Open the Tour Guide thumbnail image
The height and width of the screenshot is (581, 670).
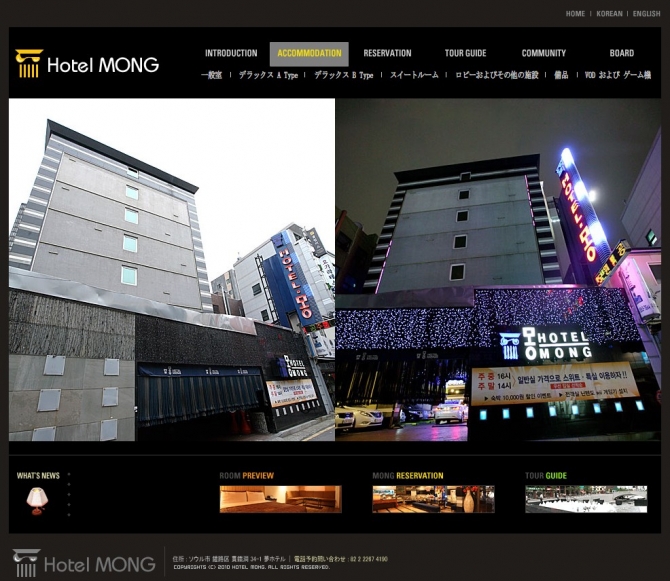(x=586, y=499)
